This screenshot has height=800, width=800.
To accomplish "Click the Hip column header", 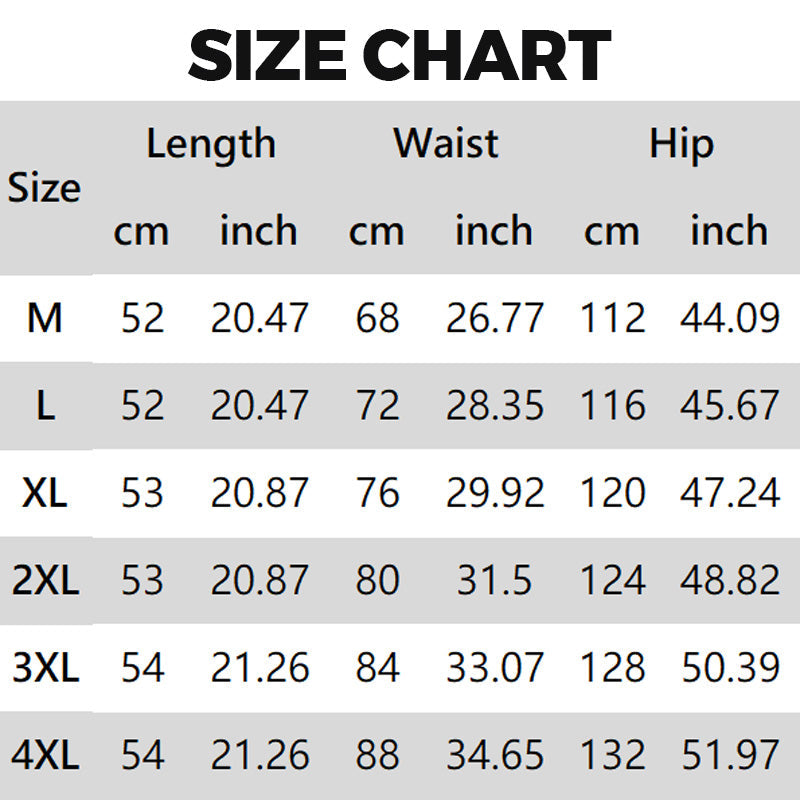I will (x=681, y=143).
